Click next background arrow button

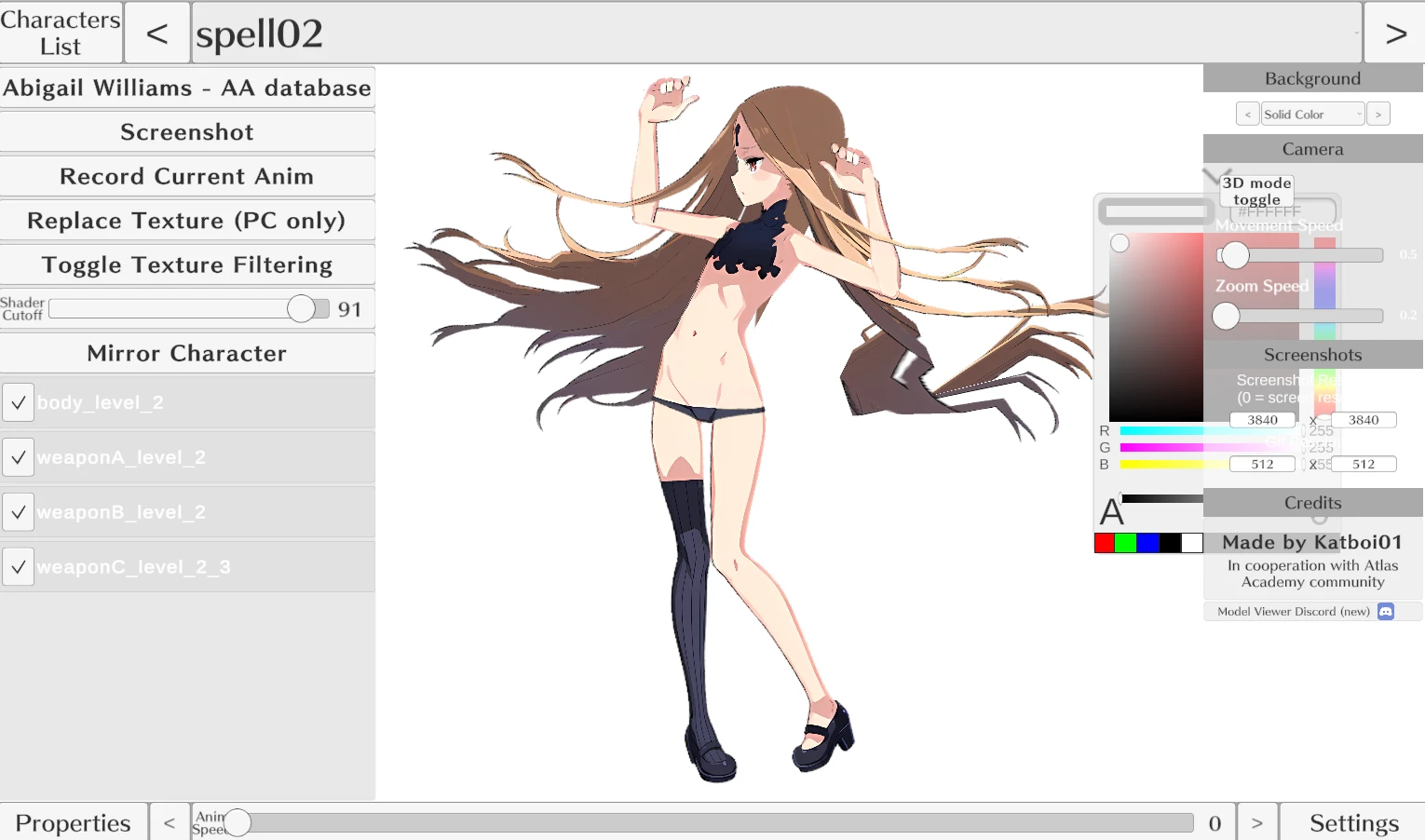1377,115
